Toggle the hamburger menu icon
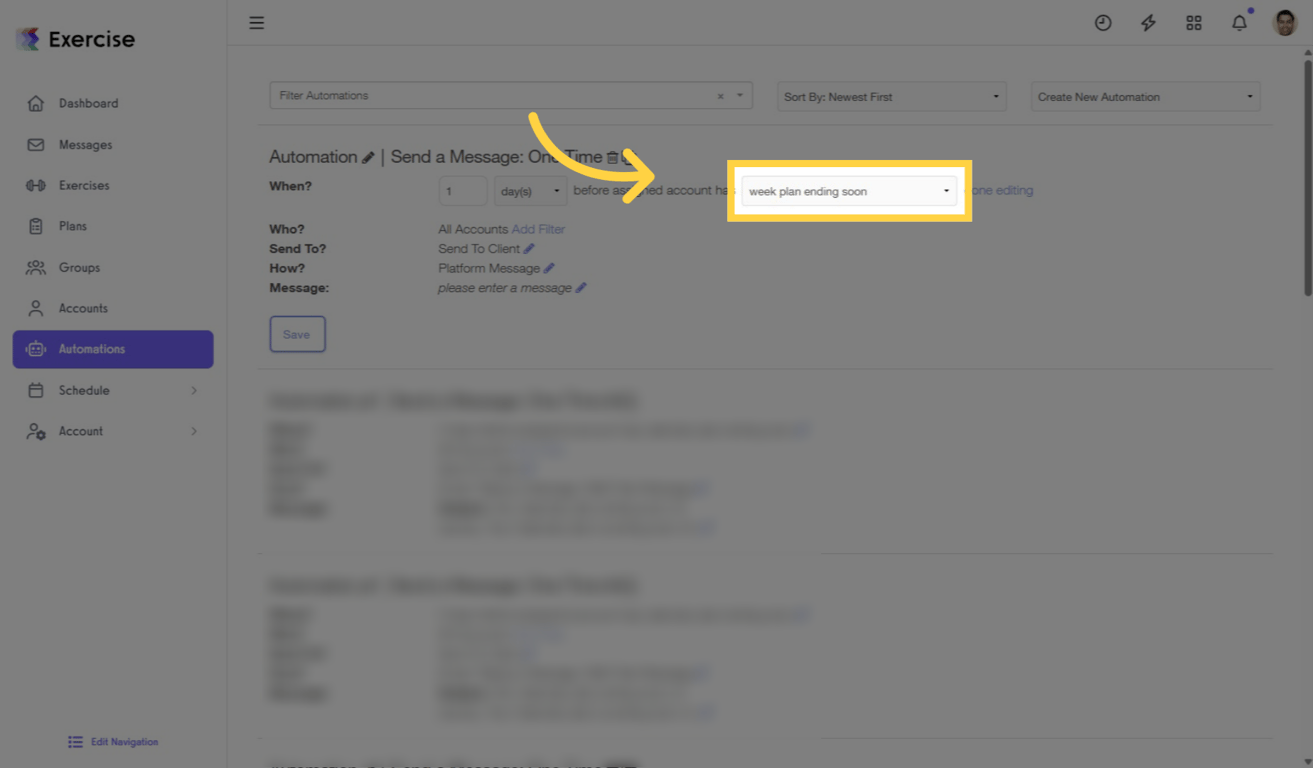 click(257, 22)
